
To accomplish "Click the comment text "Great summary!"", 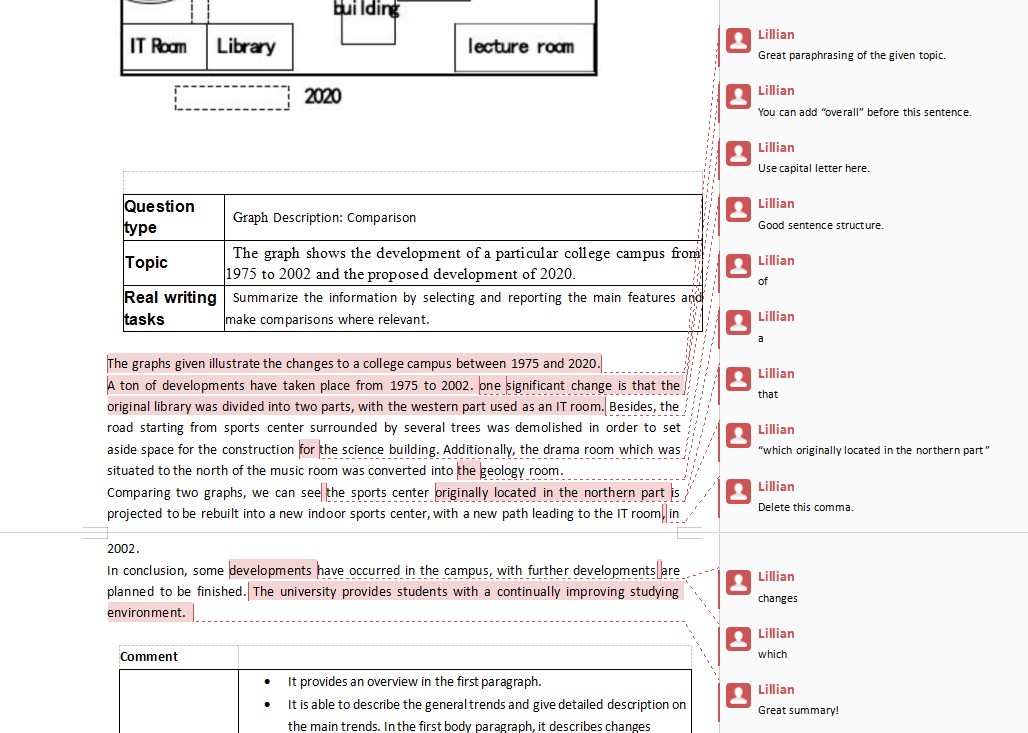I will [x=798, y=710].
